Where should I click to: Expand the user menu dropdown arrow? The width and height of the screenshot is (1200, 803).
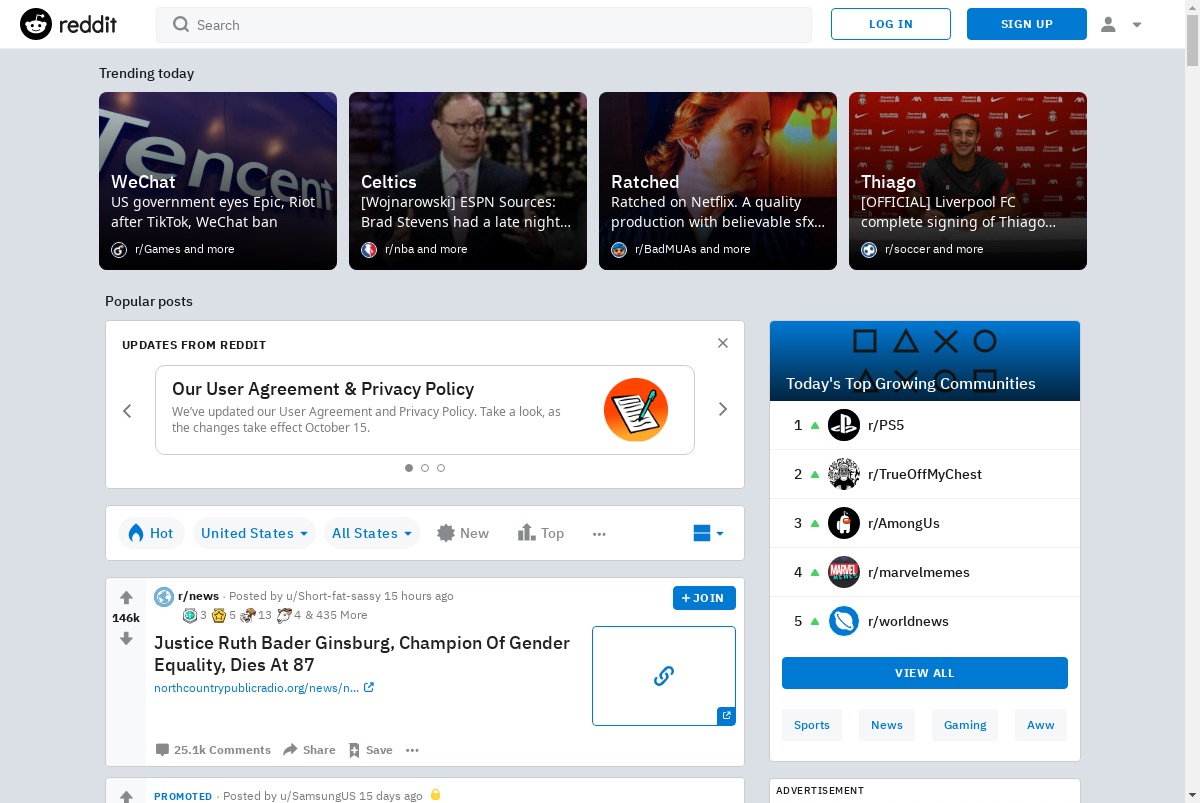point(1137,25)
